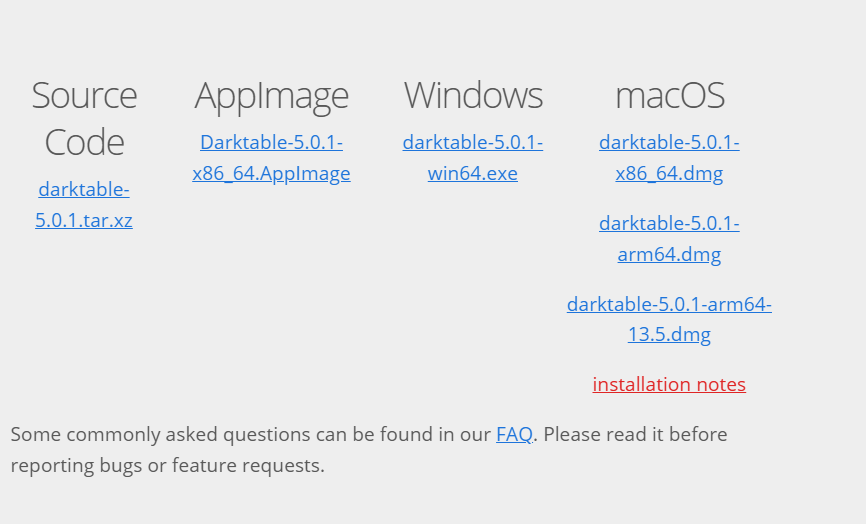Screen dimensions: 866x524
Task: Download the darktable-5.0.1.tar.xz source tarball
Action: (x=84, y=205)
